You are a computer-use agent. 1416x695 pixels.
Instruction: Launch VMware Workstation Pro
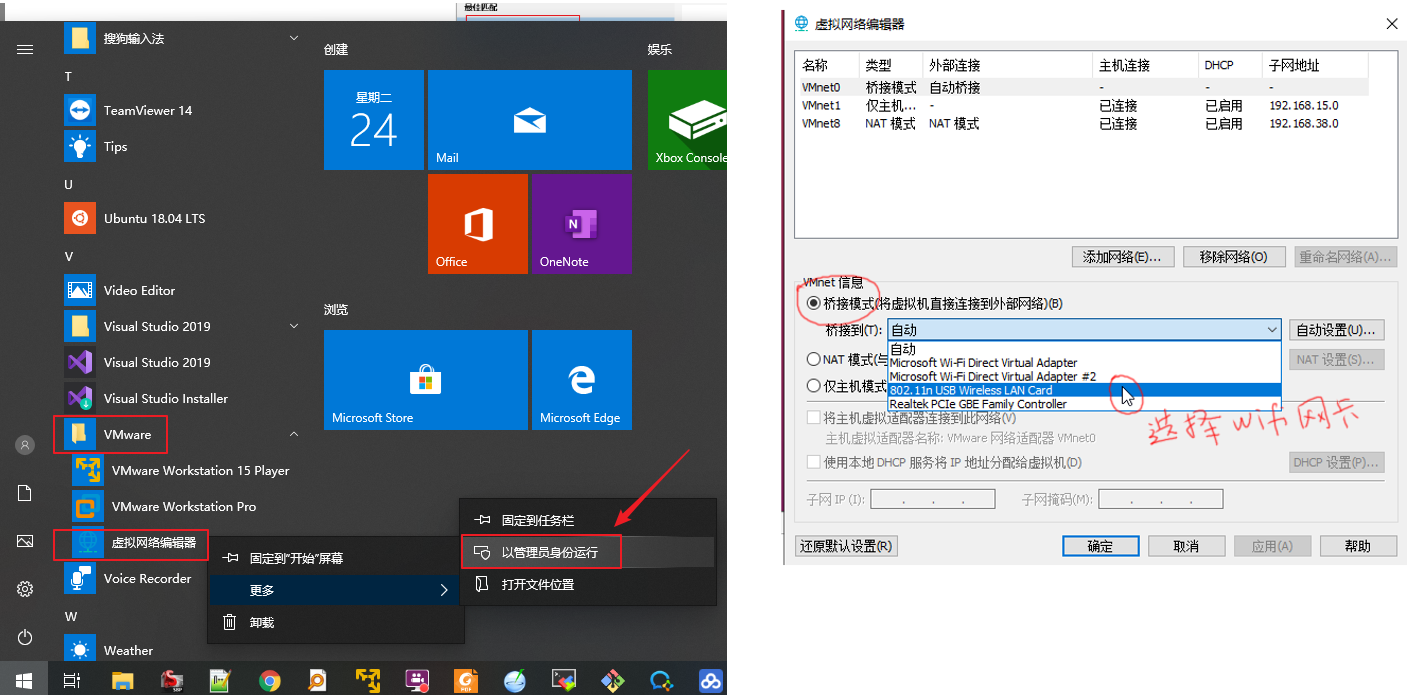[x=184, y=506]
